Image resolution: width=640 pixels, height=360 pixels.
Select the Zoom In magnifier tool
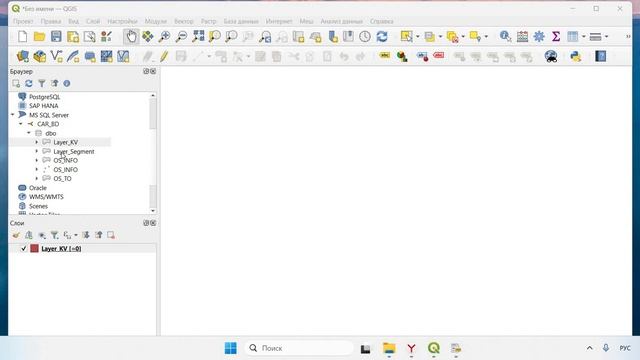pos(164,37)
